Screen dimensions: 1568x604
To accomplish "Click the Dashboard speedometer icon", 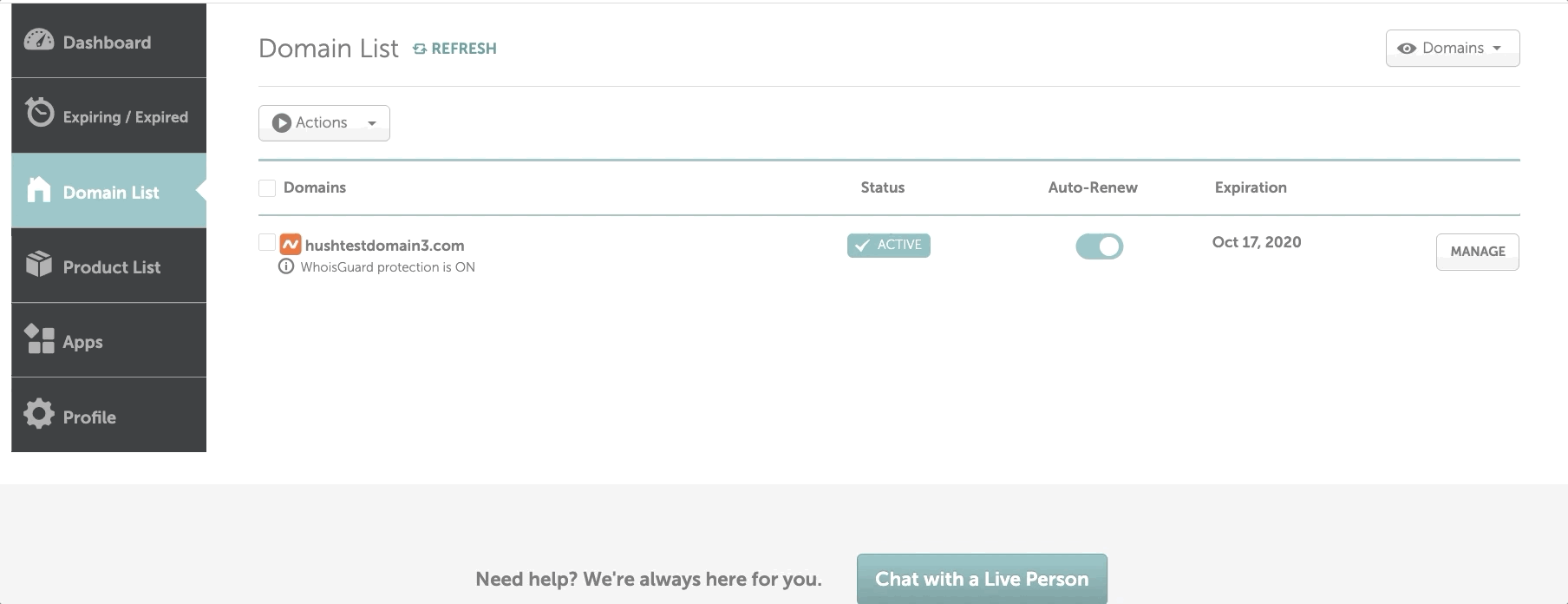I will coord(39,40).
